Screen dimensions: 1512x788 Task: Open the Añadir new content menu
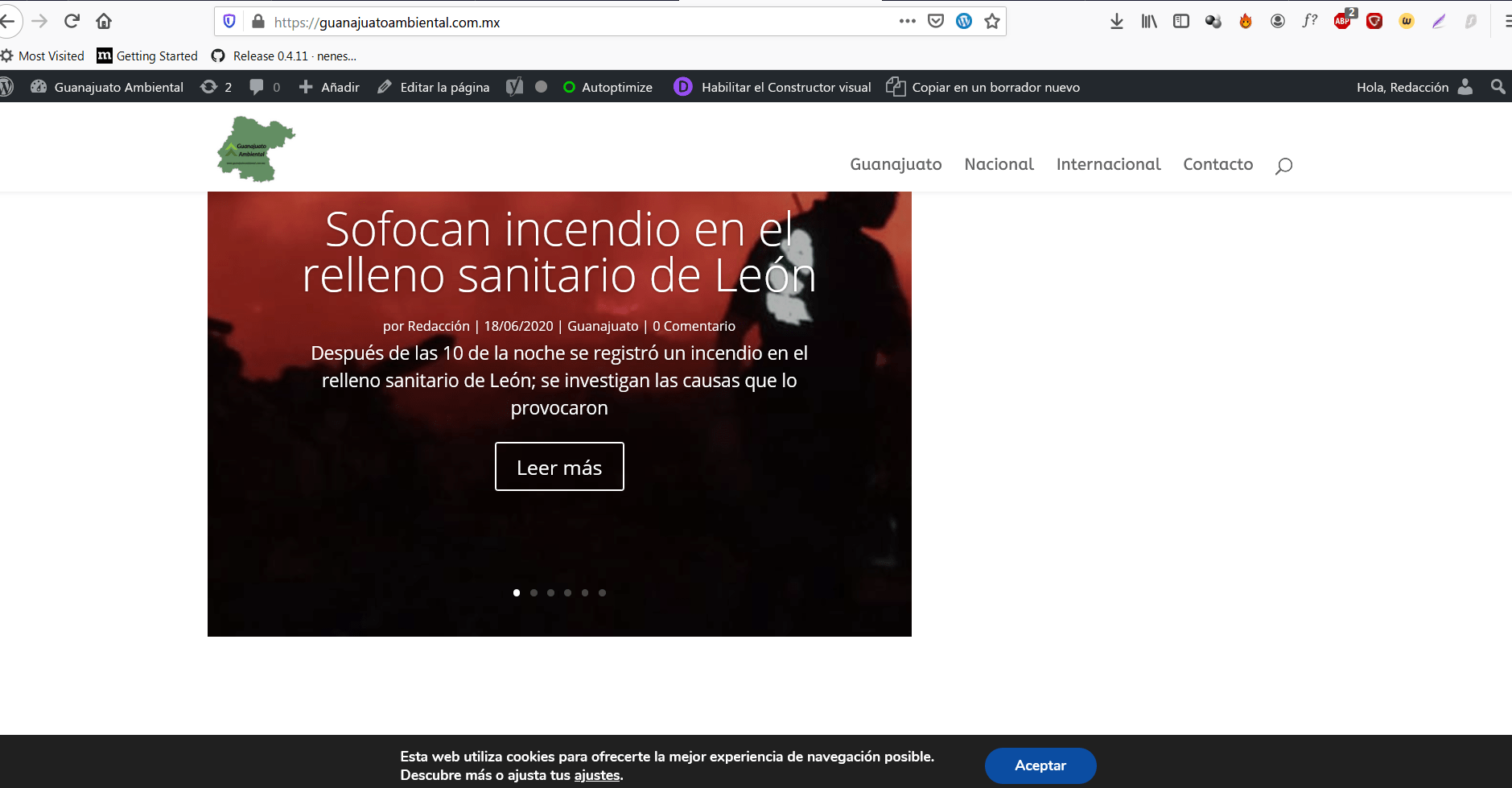(x=329, y=87)
